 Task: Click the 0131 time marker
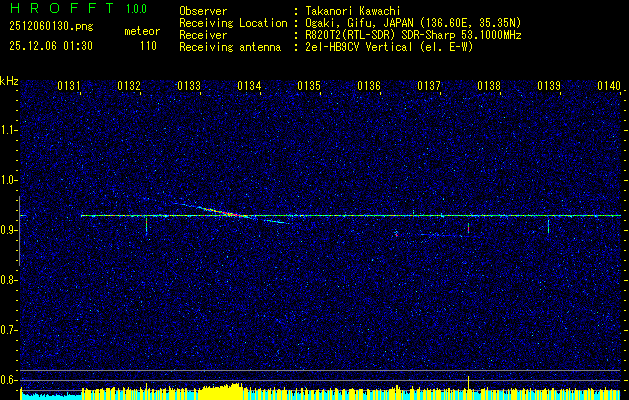click(x=69, y=85)
